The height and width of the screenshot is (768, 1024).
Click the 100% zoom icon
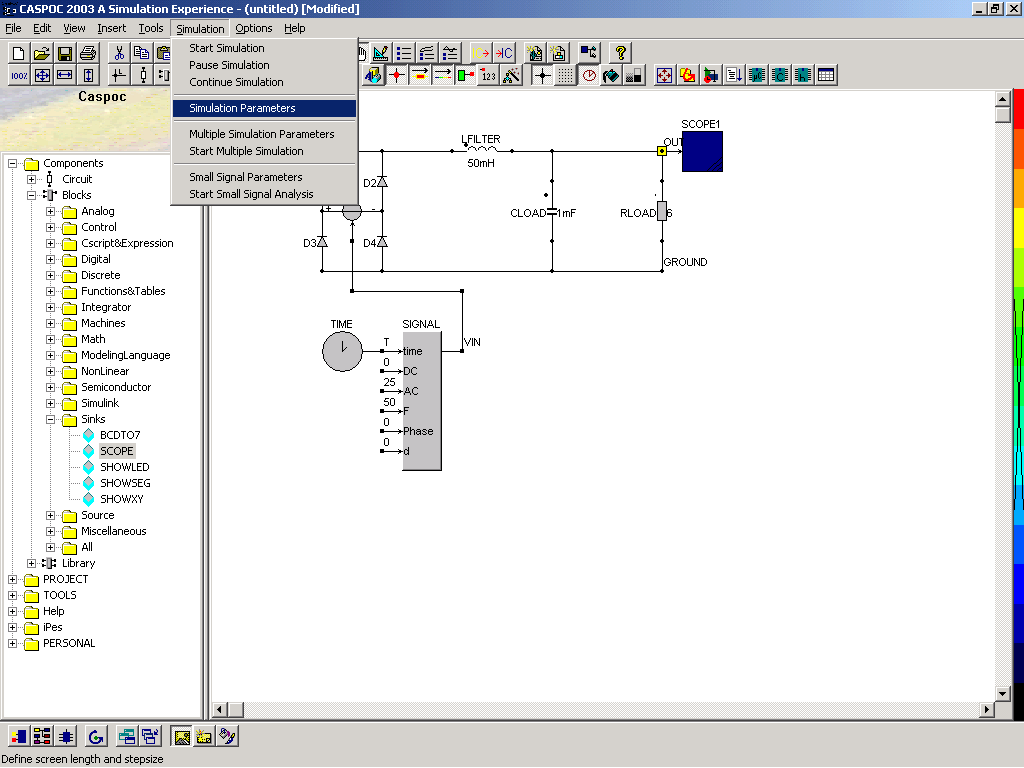tap(19, 76)
